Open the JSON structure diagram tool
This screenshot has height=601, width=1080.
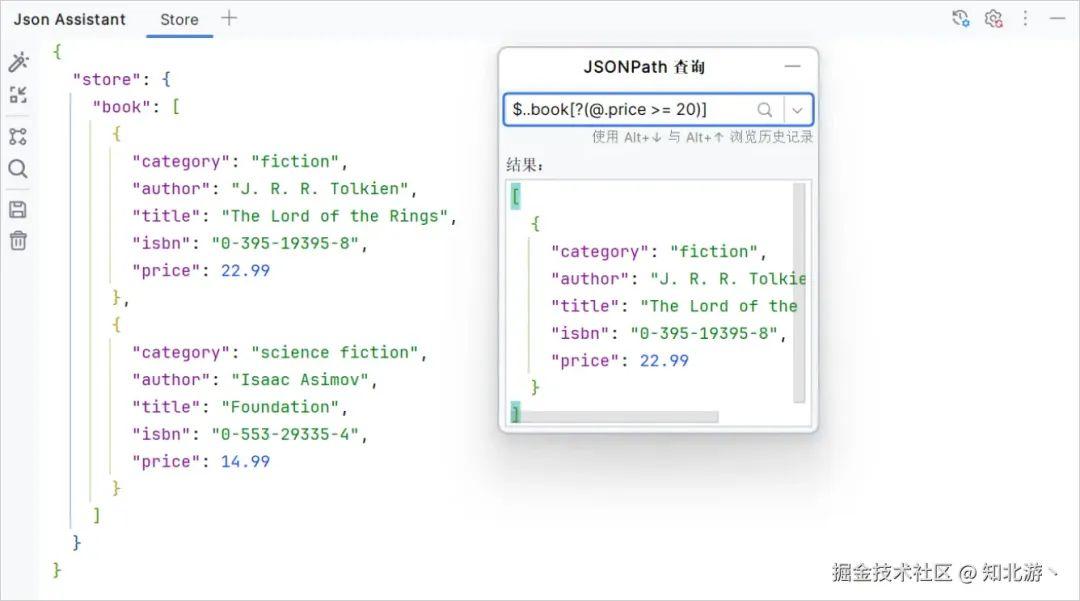pos(17,135)
